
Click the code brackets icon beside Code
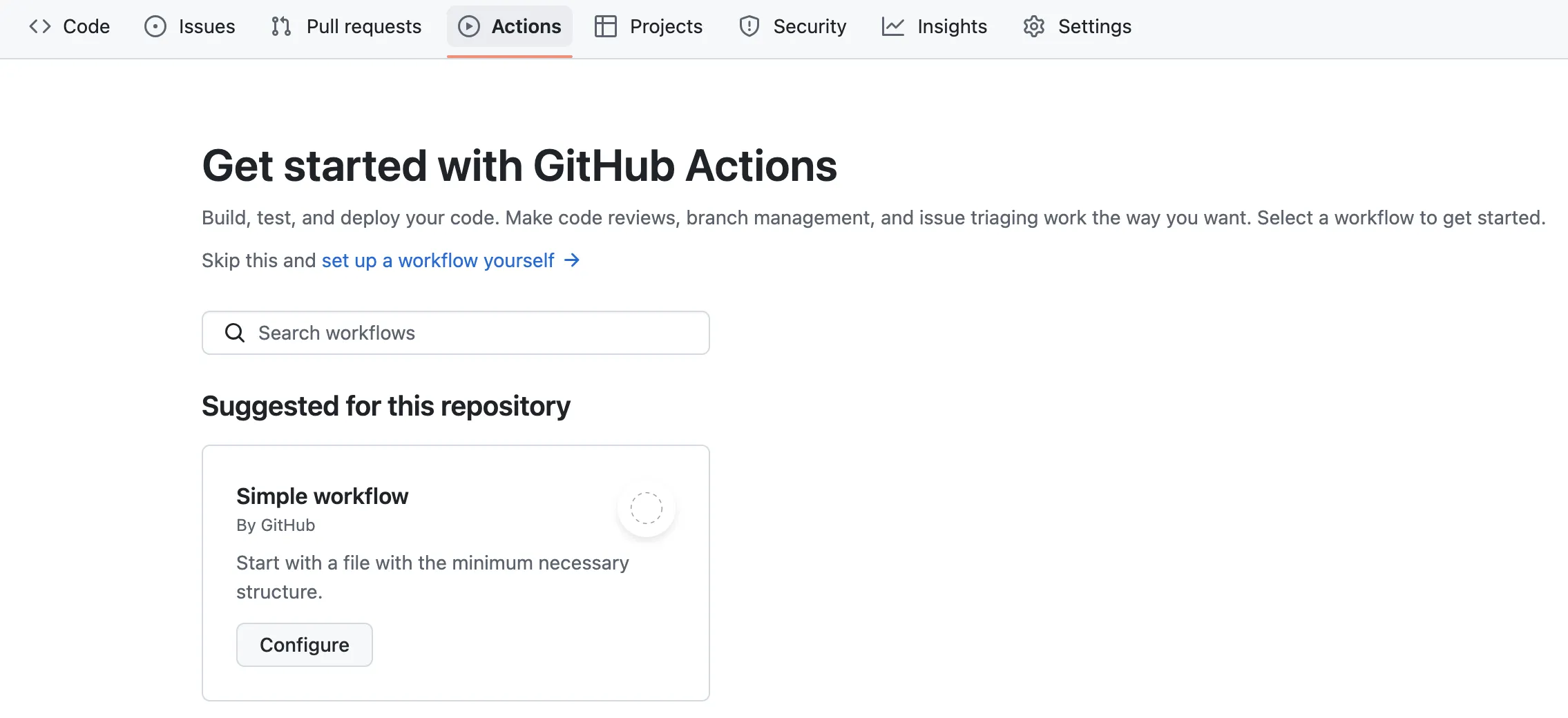point(41,26)
